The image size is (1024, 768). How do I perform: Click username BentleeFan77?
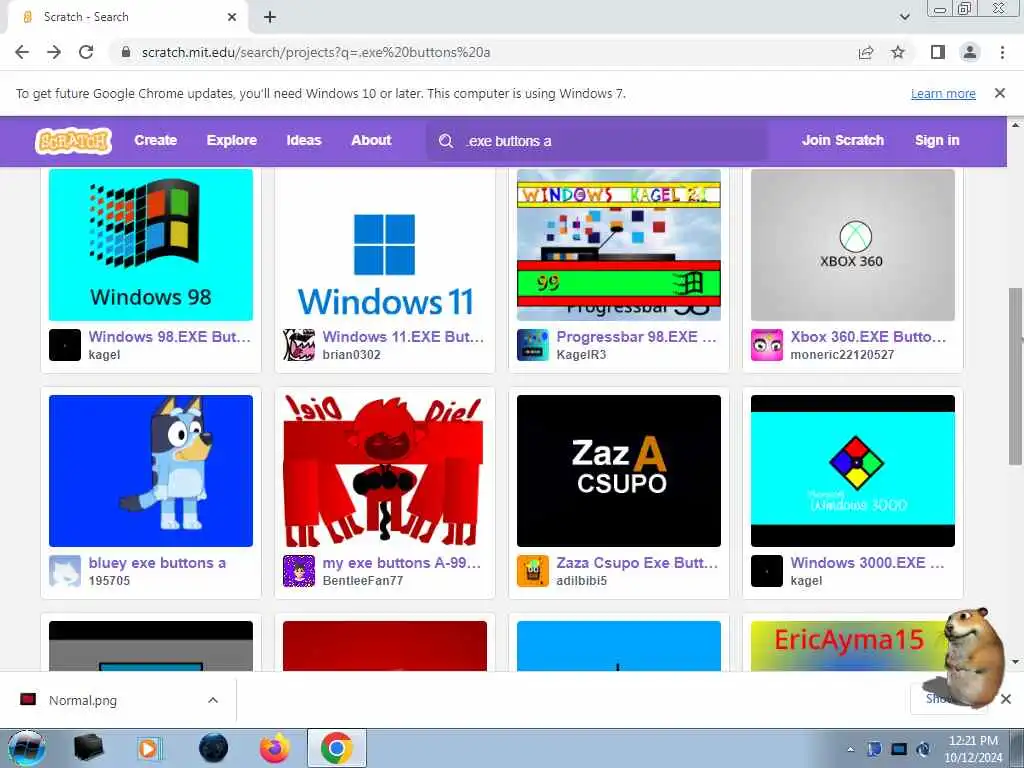363,581
